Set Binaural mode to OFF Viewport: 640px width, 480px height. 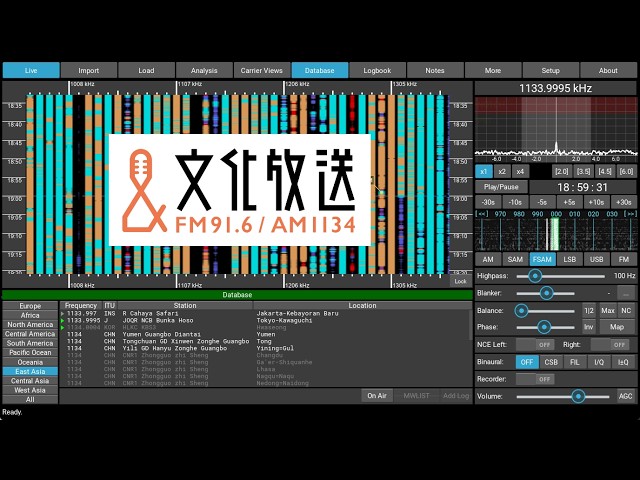pyautogui.click(x=527, y=362)
